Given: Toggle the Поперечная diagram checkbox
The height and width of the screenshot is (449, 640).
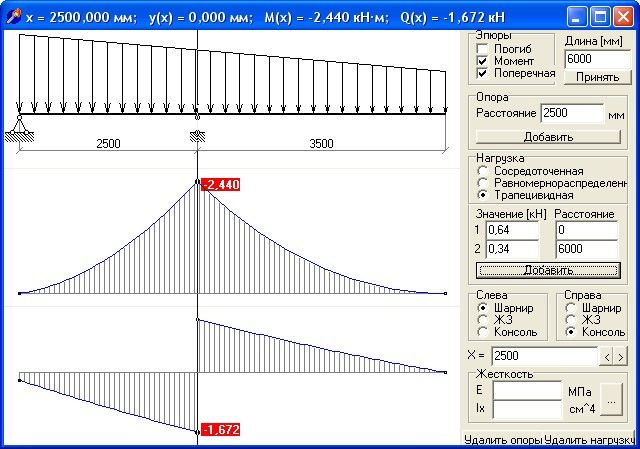Looking at the screenshot, I should (x=482, y=73).
